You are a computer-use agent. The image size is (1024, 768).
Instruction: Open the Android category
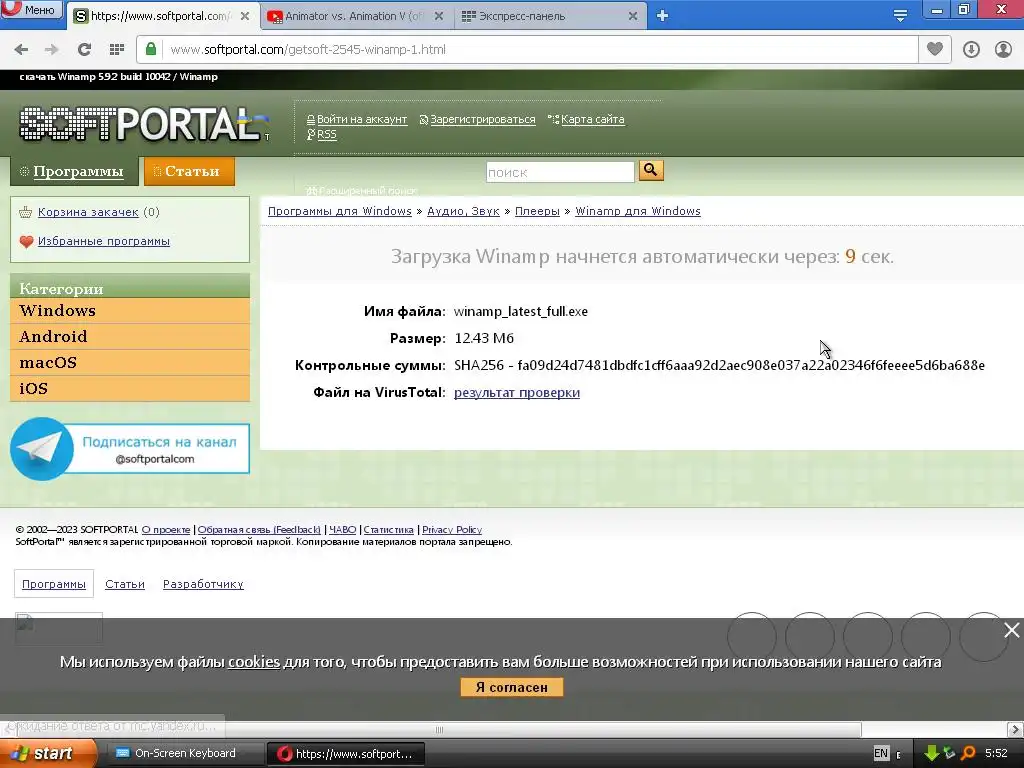coord(130,337)
